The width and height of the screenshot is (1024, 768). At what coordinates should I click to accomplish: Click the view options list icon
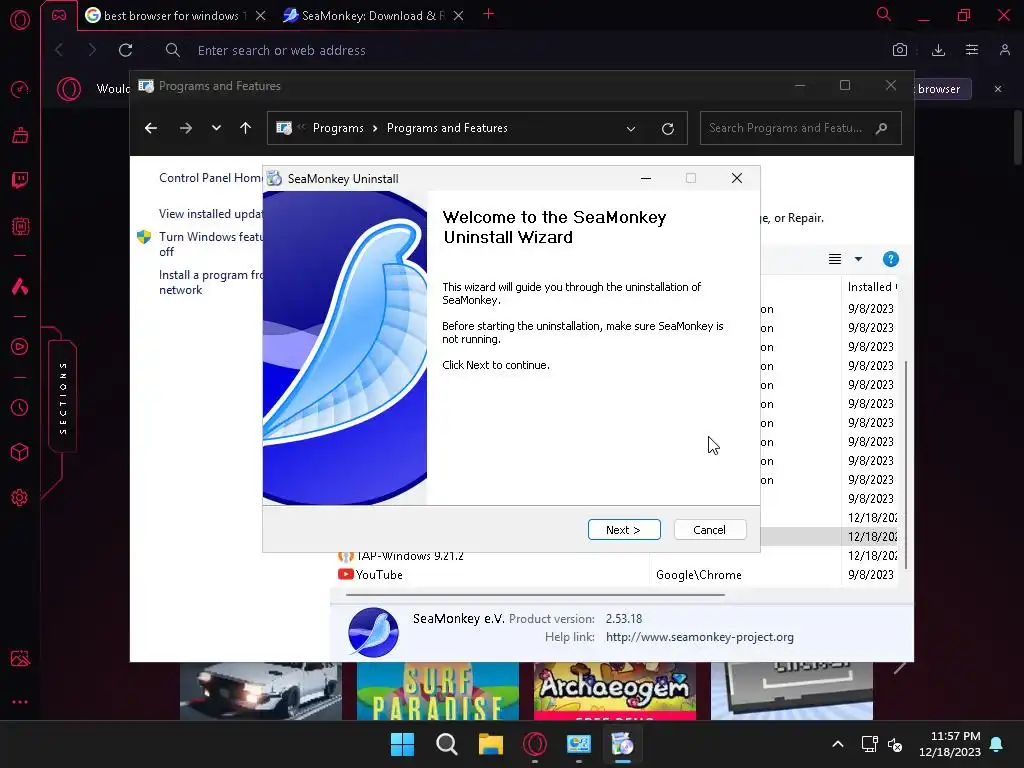[835, 259]
